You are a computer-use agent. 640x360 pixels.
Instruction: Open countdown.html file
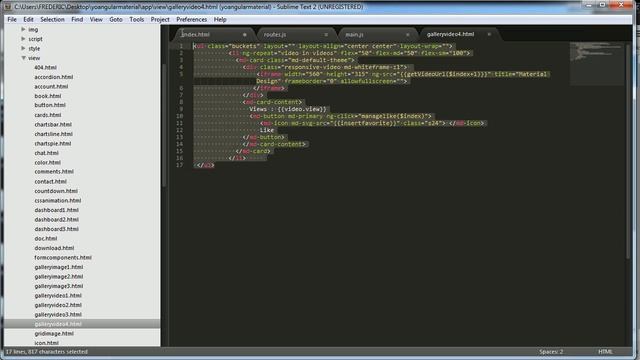[x=56, y=191]
